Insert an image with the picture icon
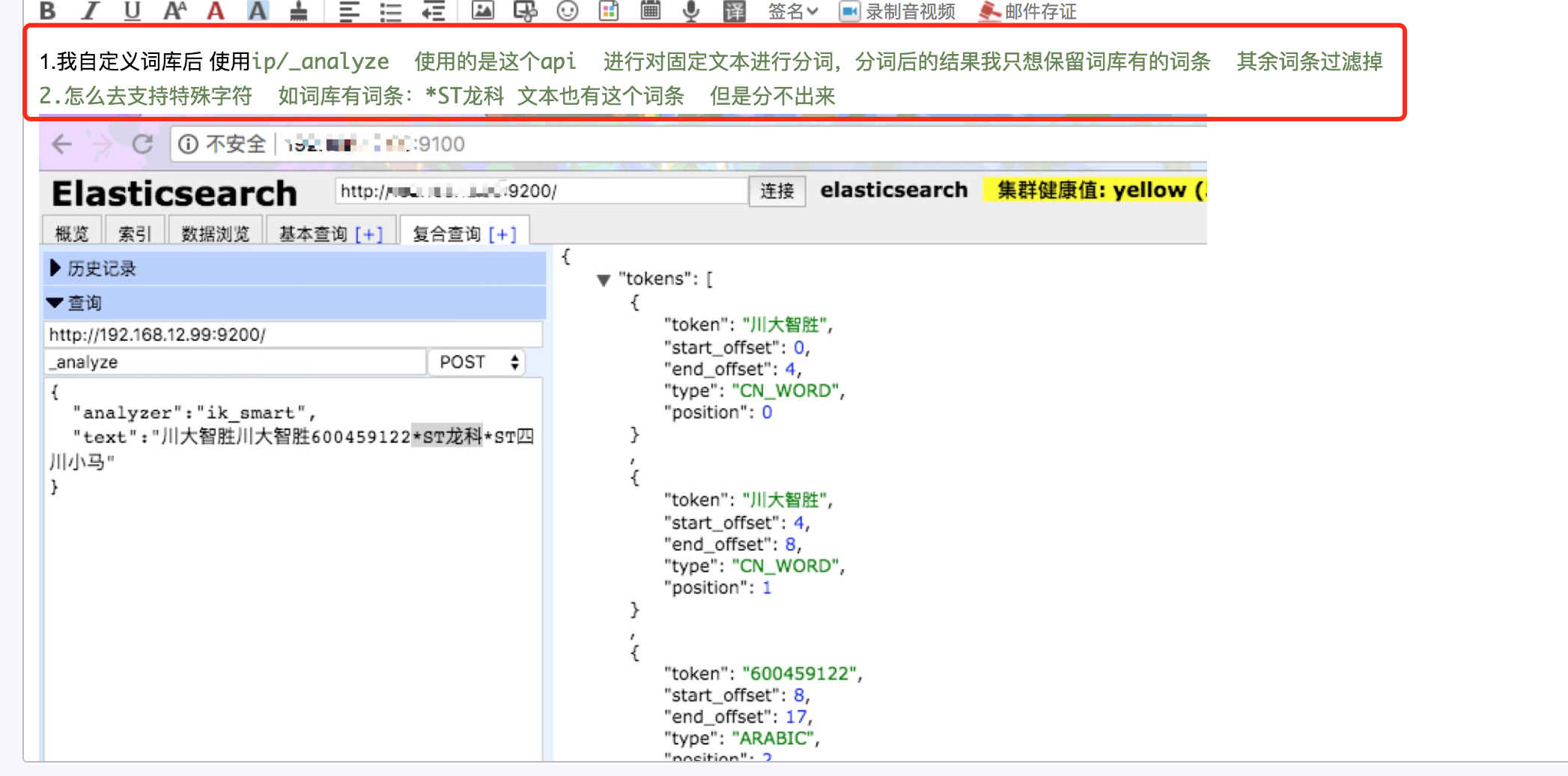This screenshot has width=1568, height=776. tap(483, 10)
